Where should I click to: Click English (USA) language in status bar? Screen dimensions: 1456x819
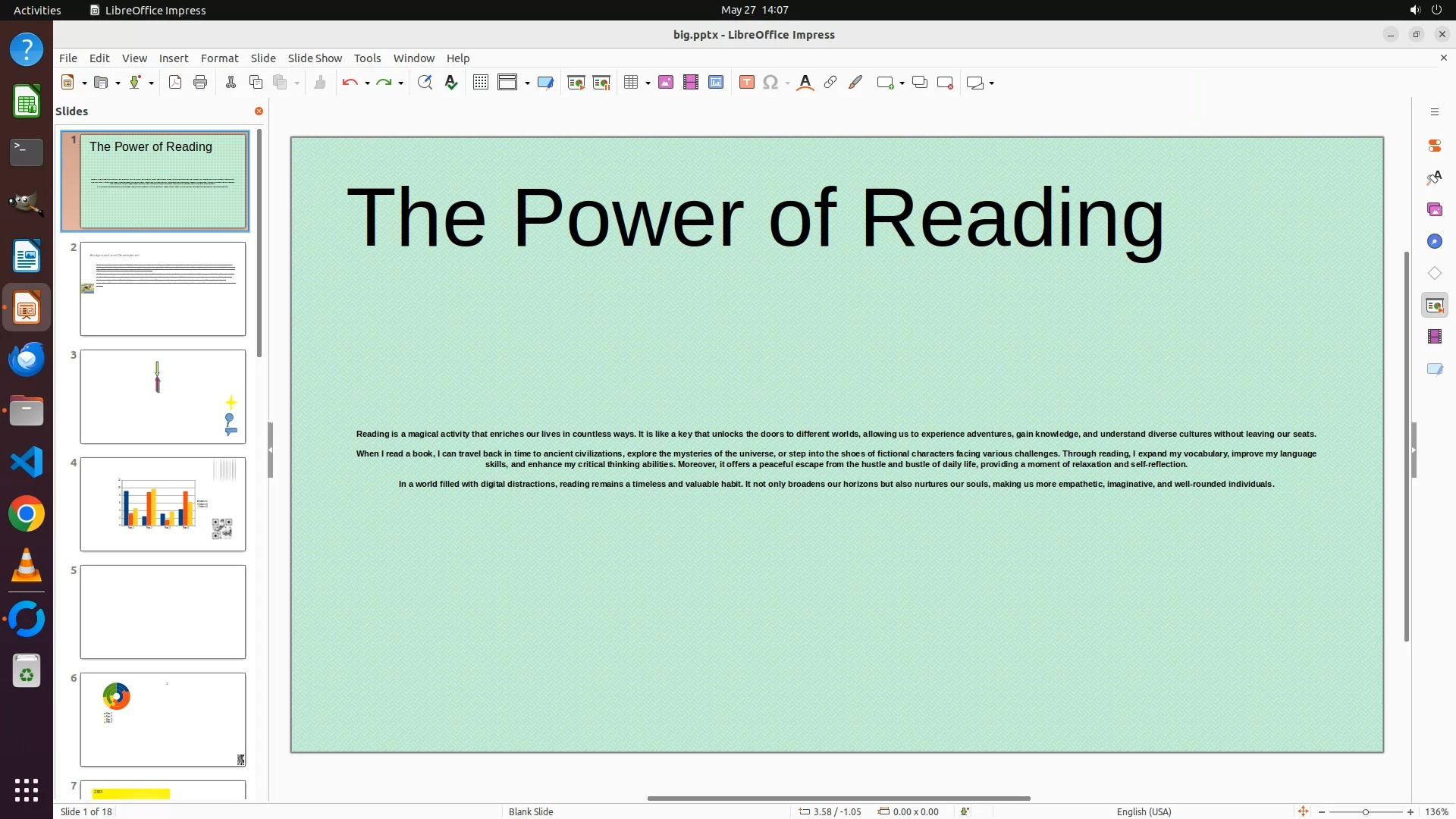click(1144, 811)
